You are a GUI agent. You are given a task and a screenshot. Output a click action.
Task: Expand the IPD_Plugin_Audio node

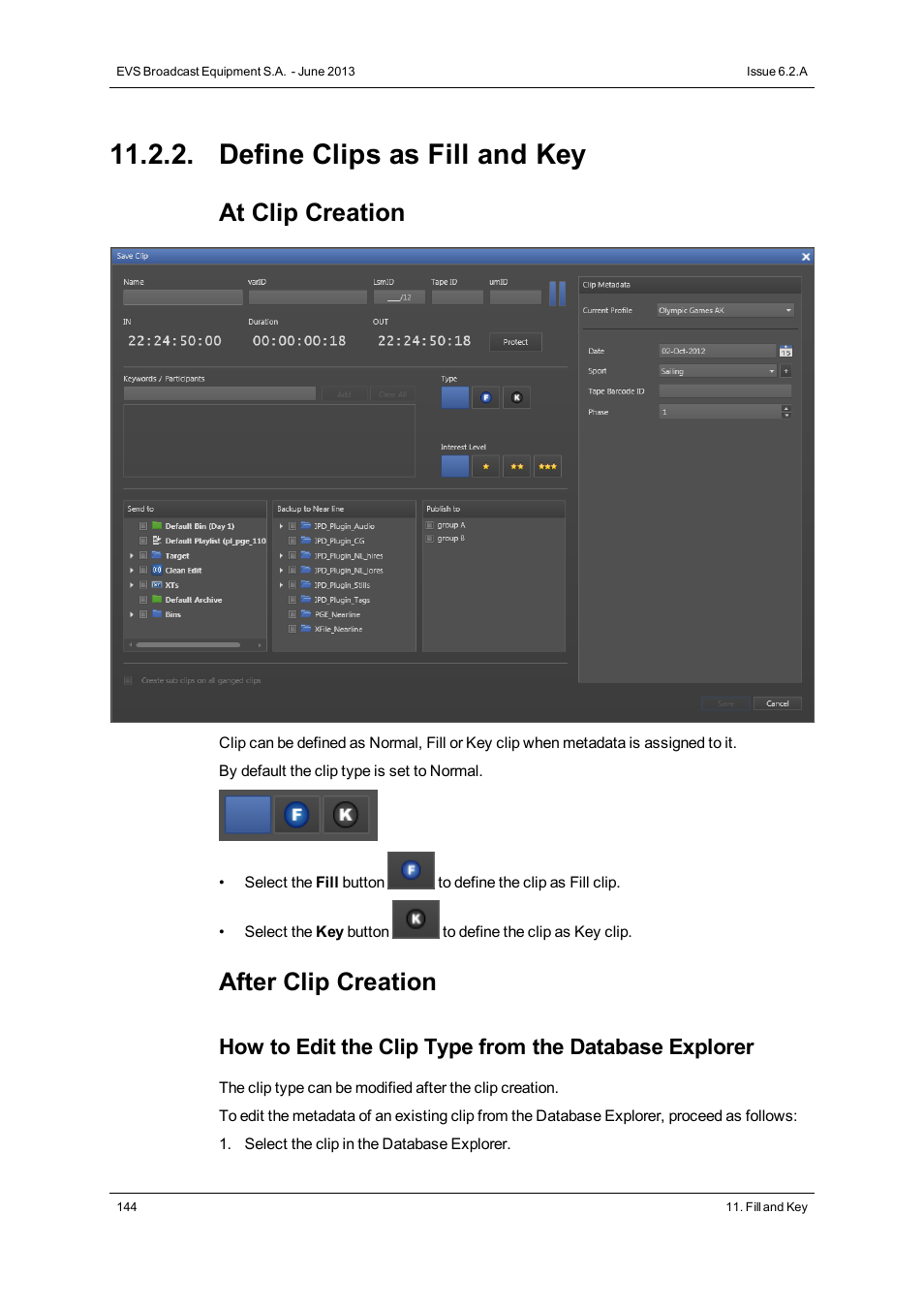coord(281,526)
